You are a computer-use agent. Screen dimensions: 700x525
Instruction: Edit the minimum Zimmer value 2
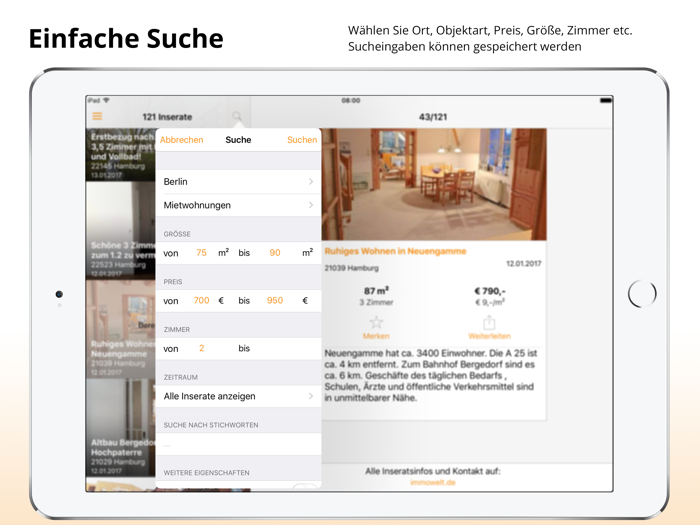point(201,348)
